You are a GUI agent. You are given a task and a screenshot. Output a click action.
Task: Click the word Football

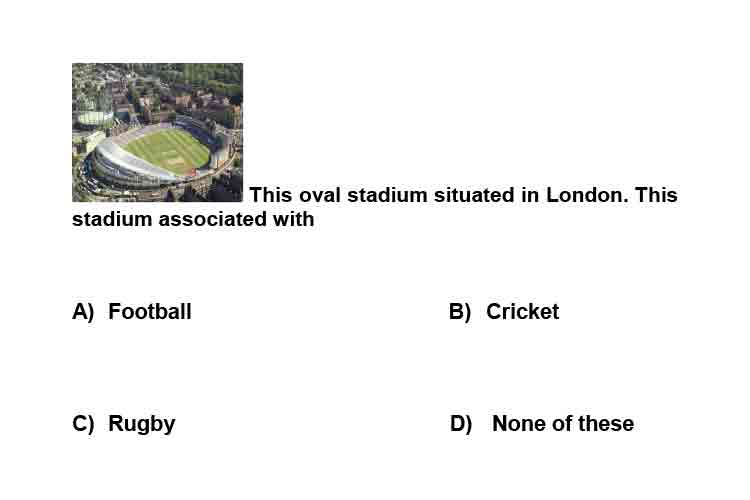pos(150,311)
